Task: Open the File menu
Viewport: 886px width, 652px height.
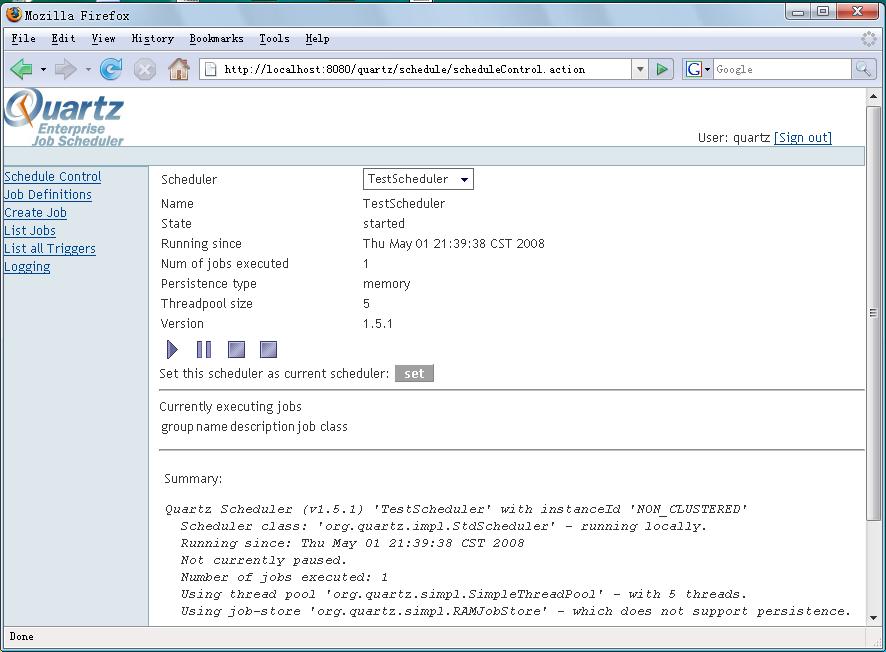Action: tap(23, 38)
